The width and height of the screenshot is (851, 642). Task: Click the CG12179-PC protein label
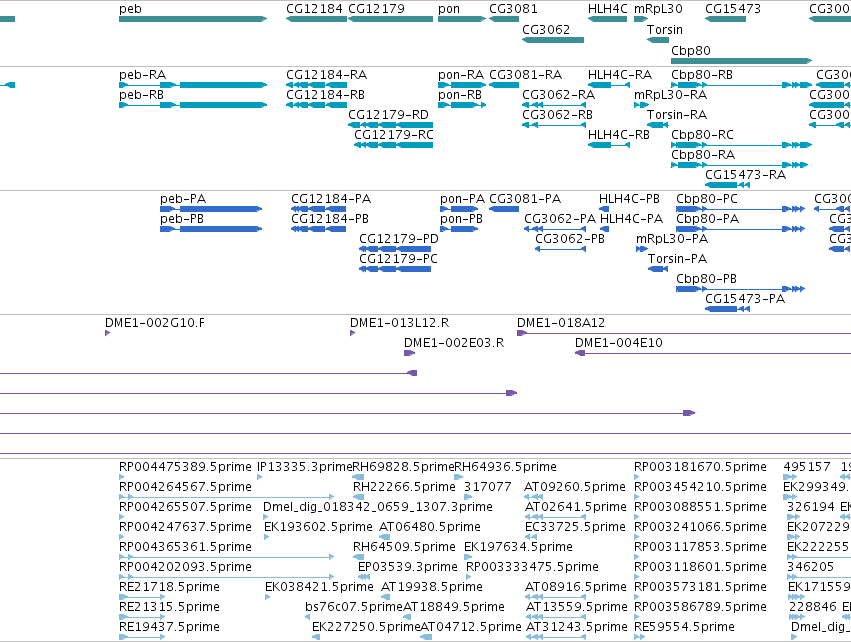coord(398,259)
